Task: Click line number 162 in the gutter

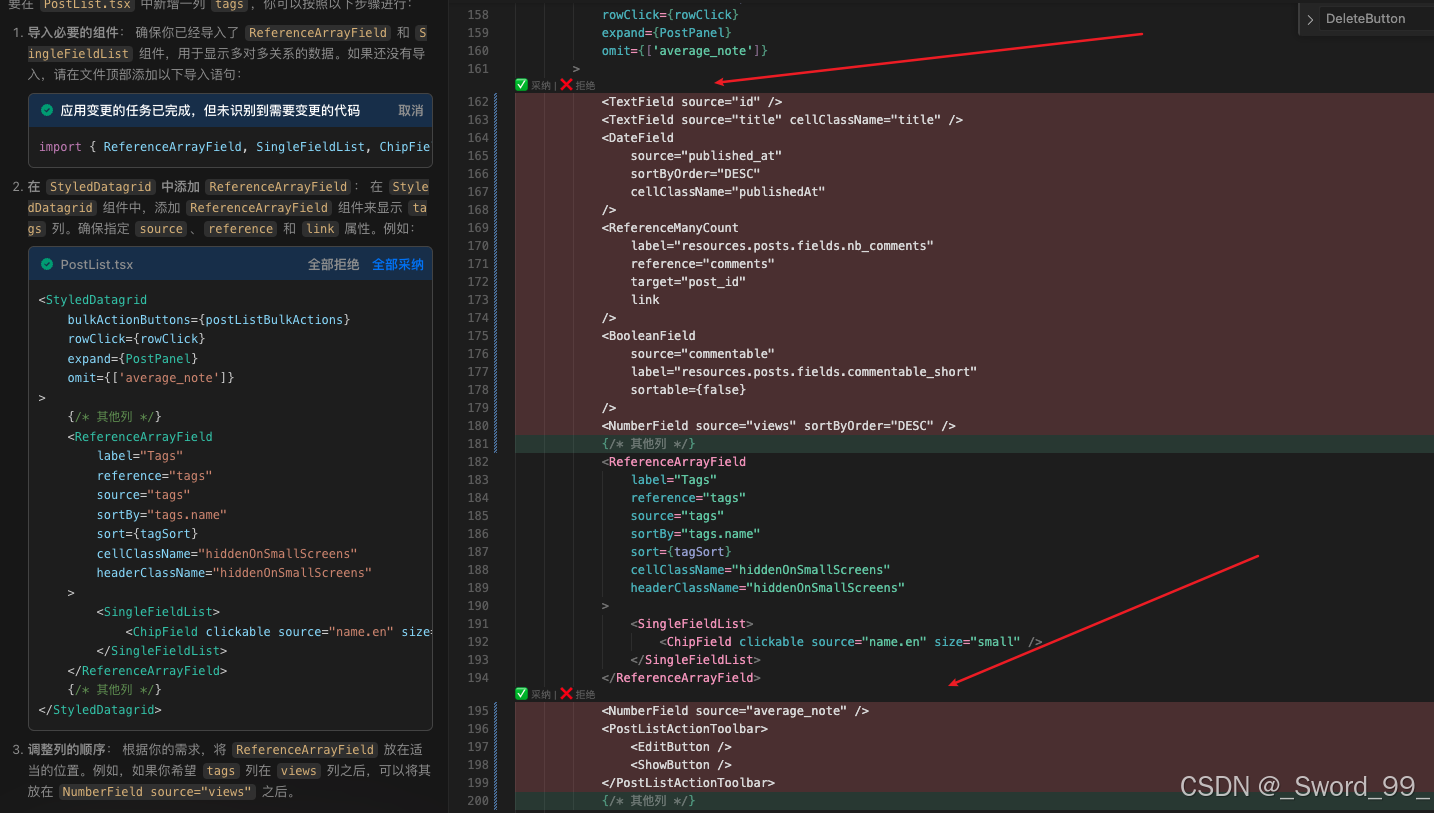Action: point(478,102)
